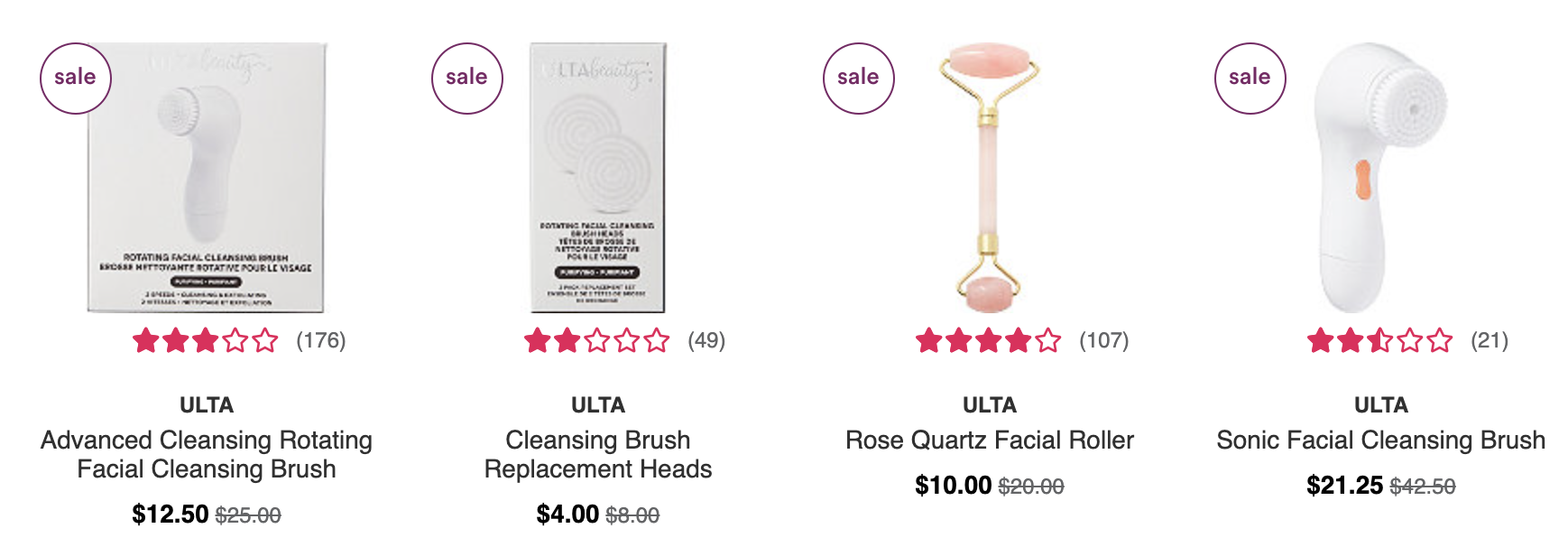Open the rotating facial cleansing brush box image
The width and height of the screenshot is (1568, 547).
click(207, 178)
